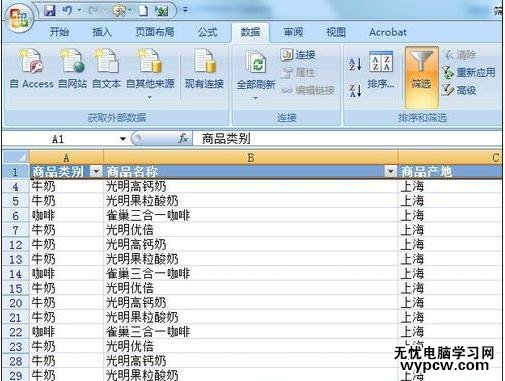The height and width of the screenshot is (381, 505).
Task: Open the Office button menu
Action: [x=18, y=18]
